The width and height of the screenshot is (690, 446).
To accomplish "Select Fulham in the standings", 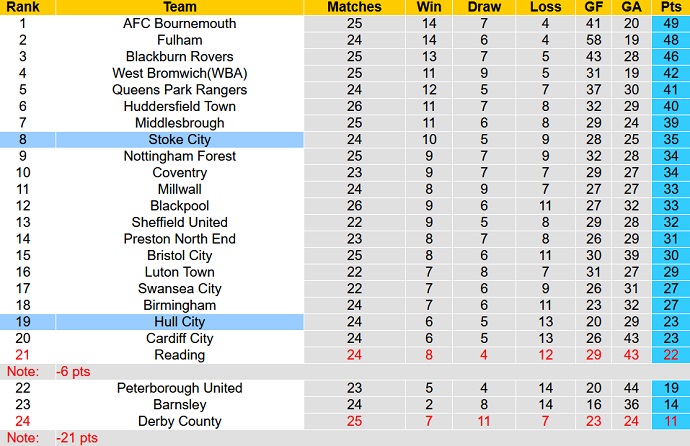I will click(x=180, y=40).
